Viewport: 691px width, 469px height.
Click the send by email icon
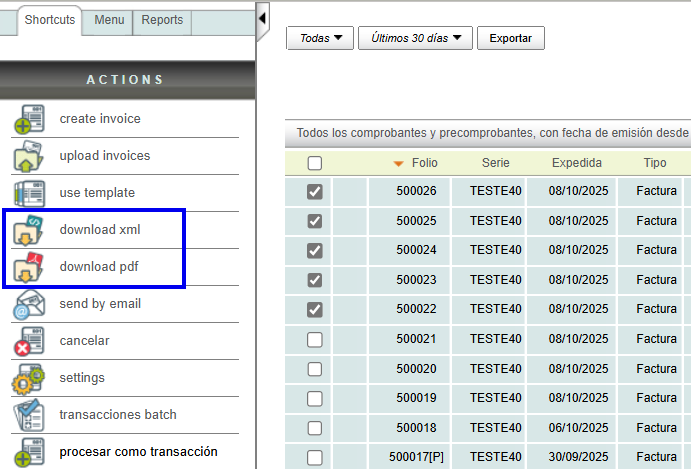pos(28,305)
